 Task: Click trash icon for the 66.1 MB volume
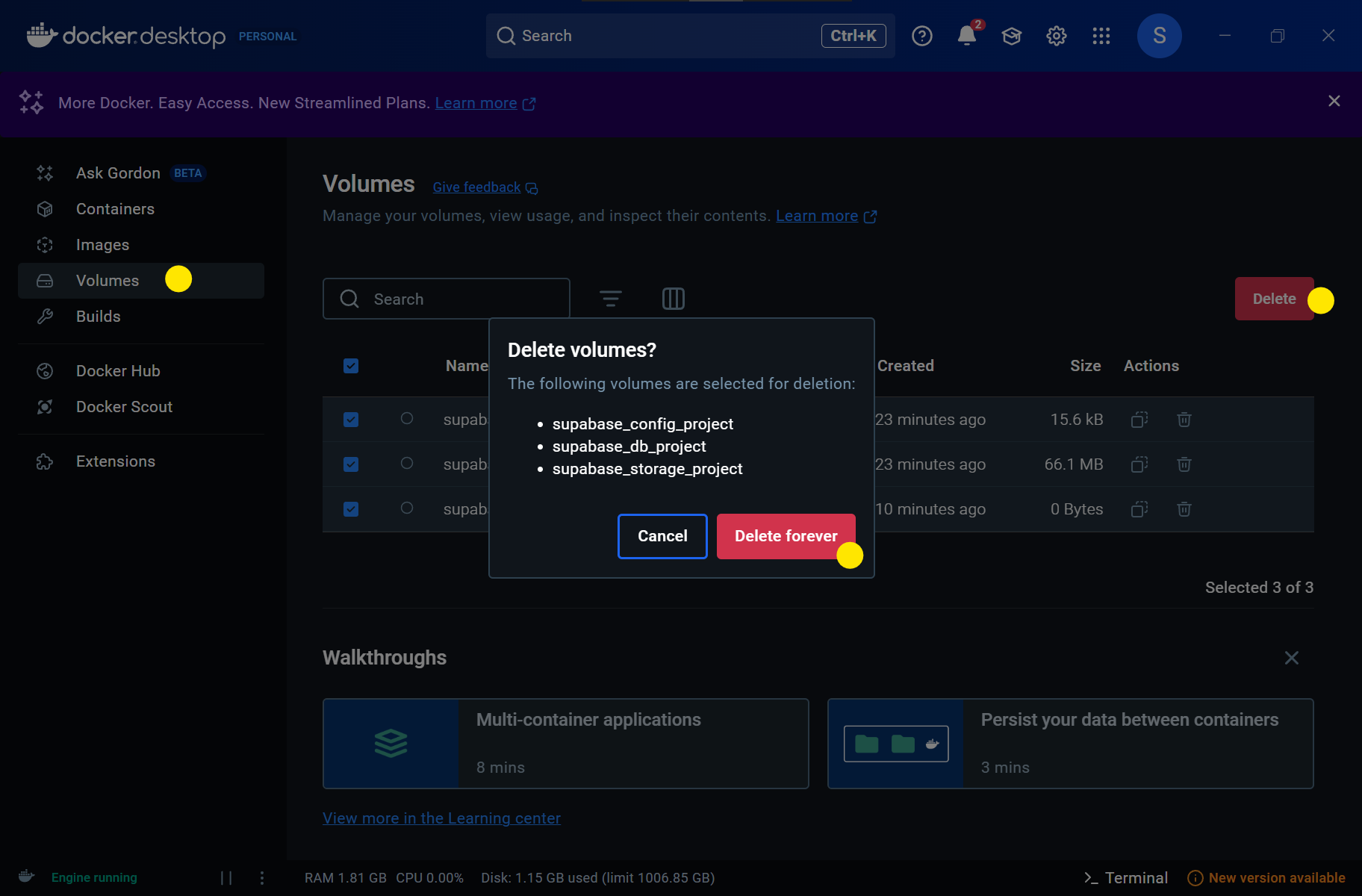[x=1184, y=464]
